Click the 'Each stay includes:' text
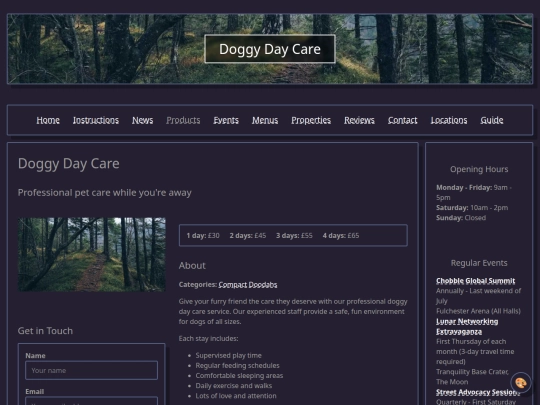540x405 pixels. (x=208, y=339)
